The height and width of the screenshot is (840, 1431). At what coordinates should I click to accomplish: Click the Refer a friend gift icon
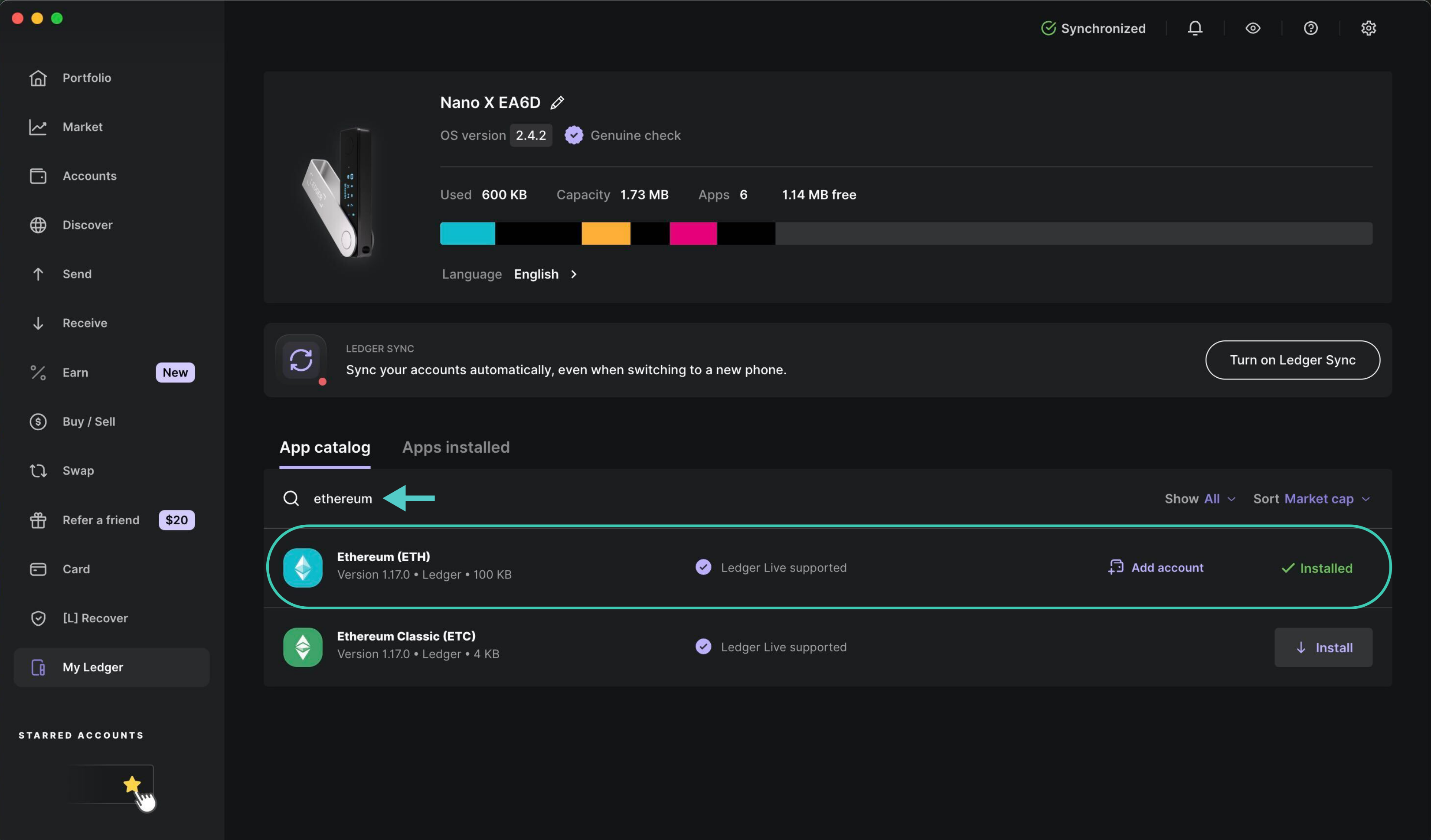point(38,520)
